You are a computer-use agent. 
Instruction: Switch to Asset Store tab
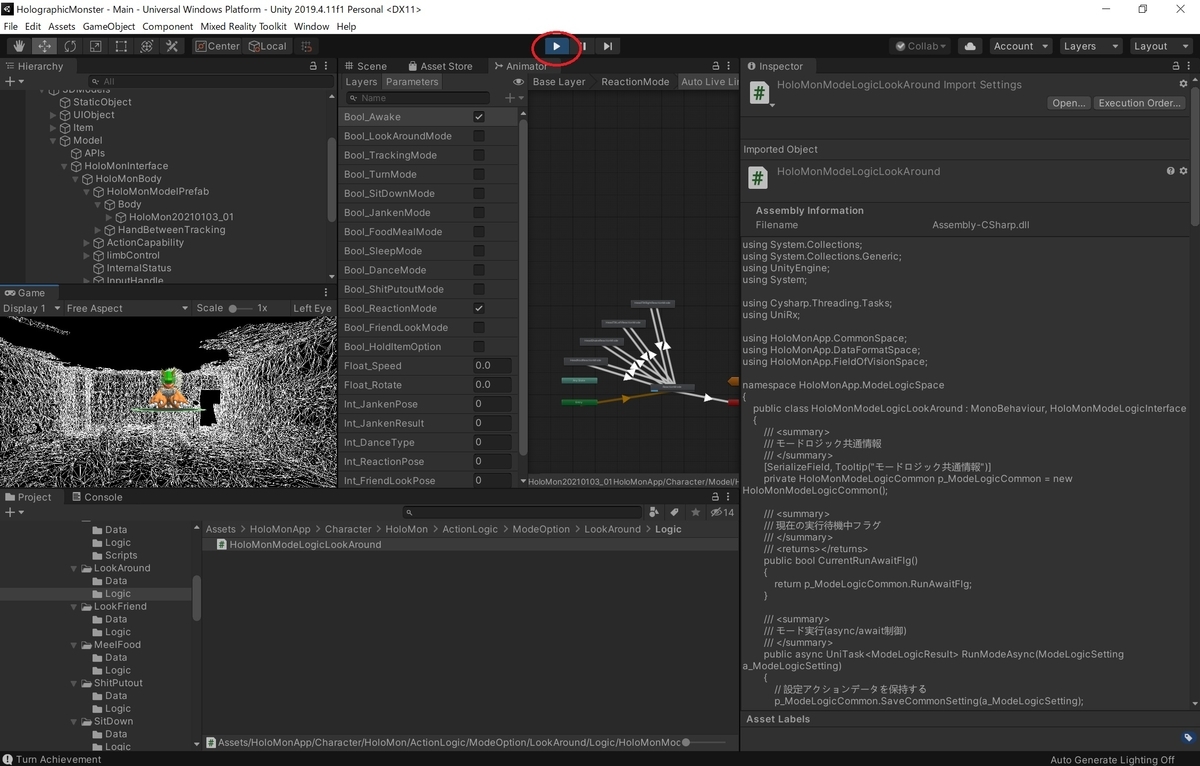(x=438, y=66)
